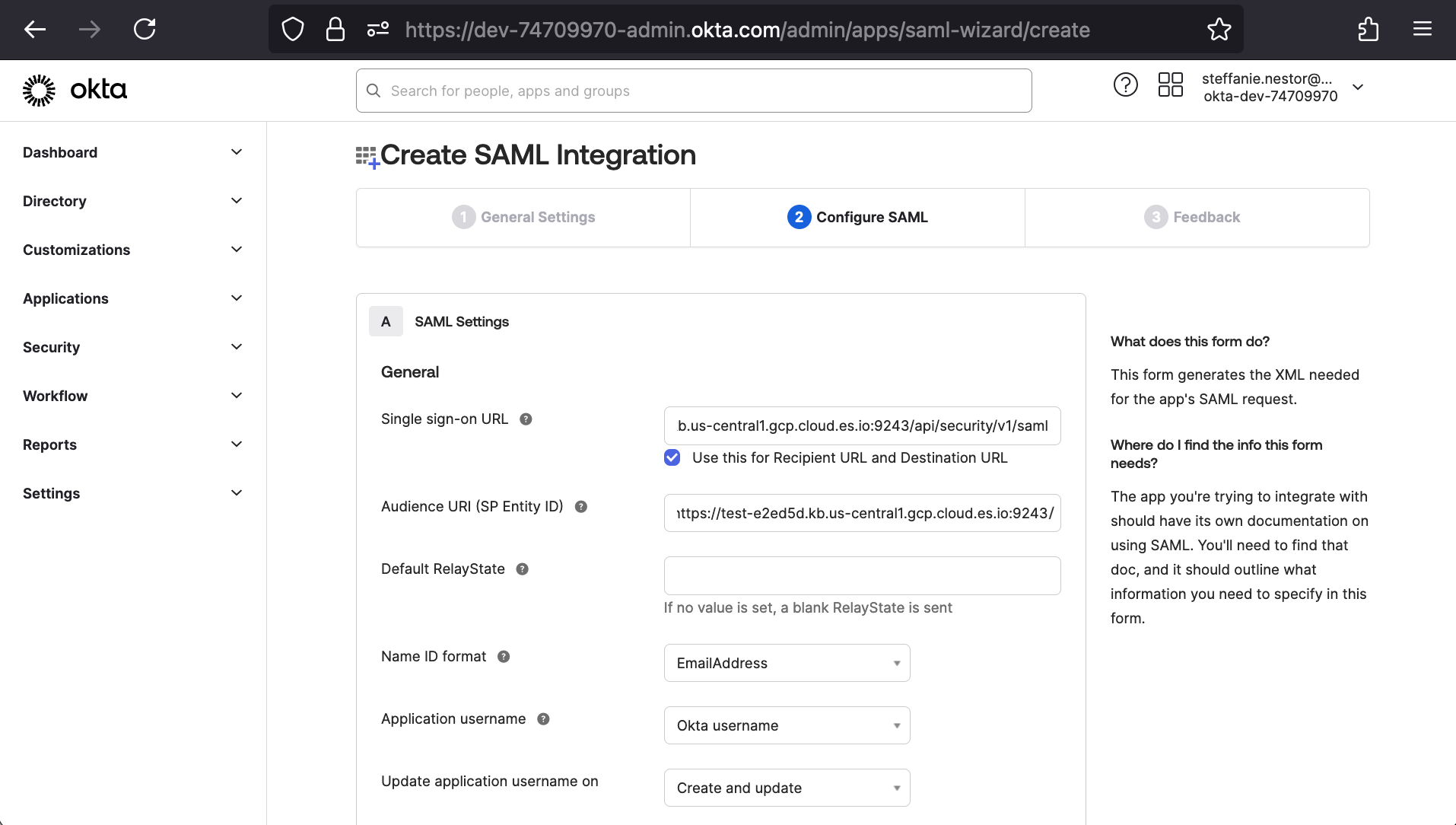Open the Application username dropdown
1456x825 pixels.
point(787,725)
